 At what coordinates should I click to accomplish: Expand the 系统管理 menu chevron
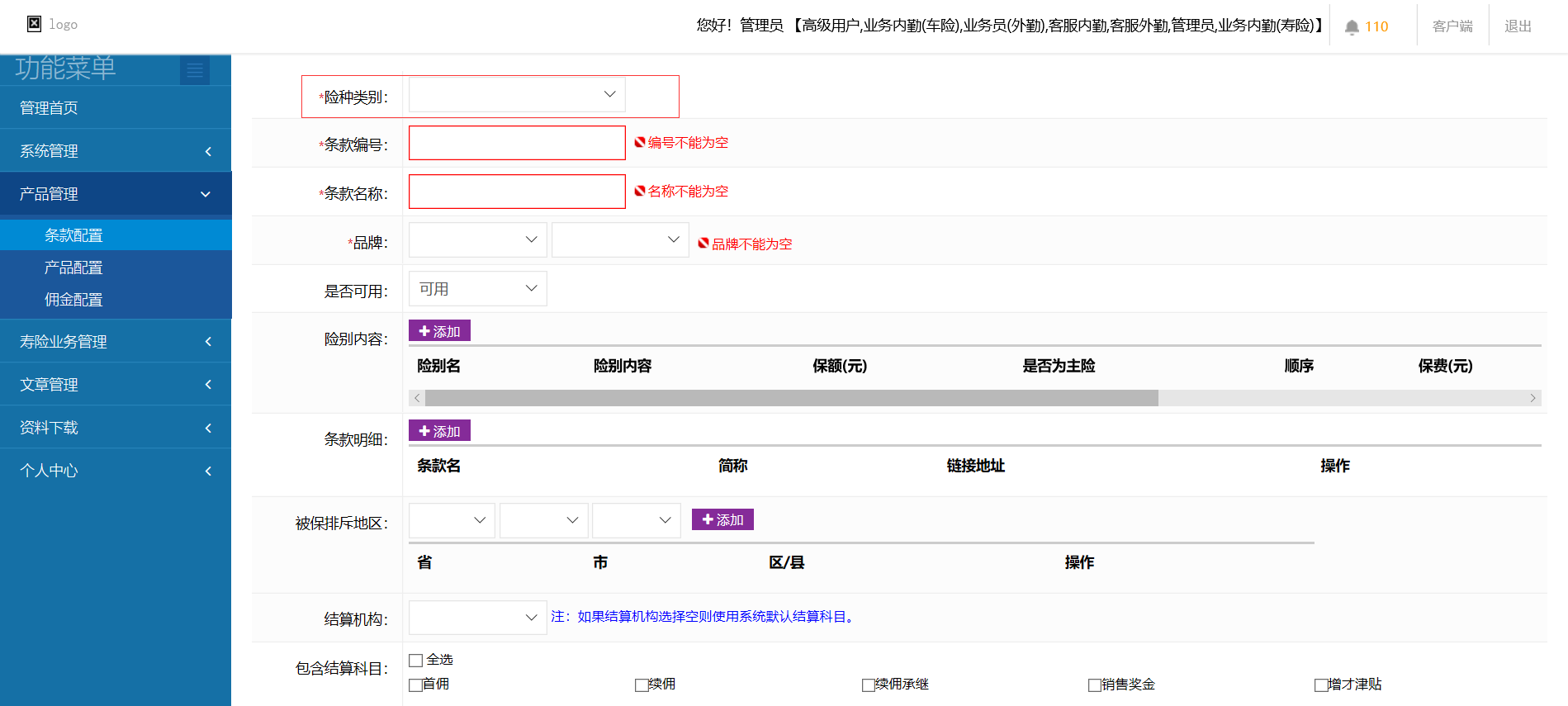[x=208, y=151]
